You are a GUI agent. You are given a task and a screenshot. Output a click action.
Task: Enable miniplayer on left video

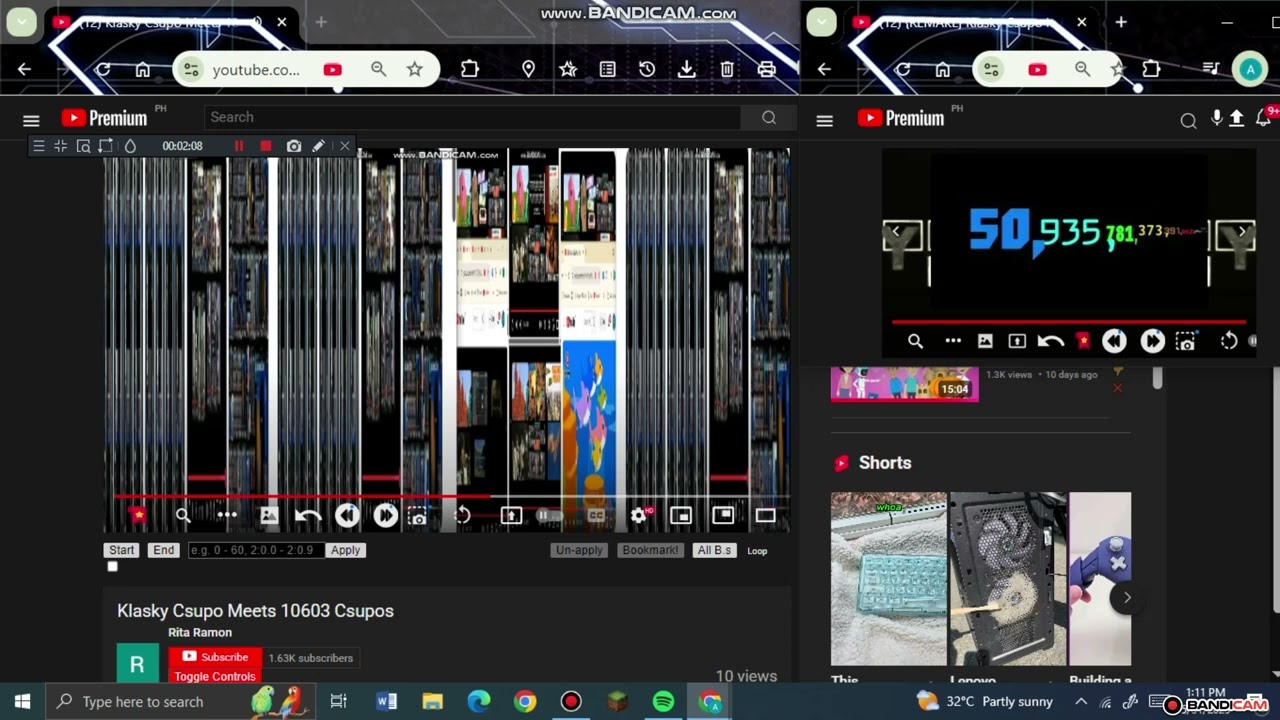click(681, 515)
